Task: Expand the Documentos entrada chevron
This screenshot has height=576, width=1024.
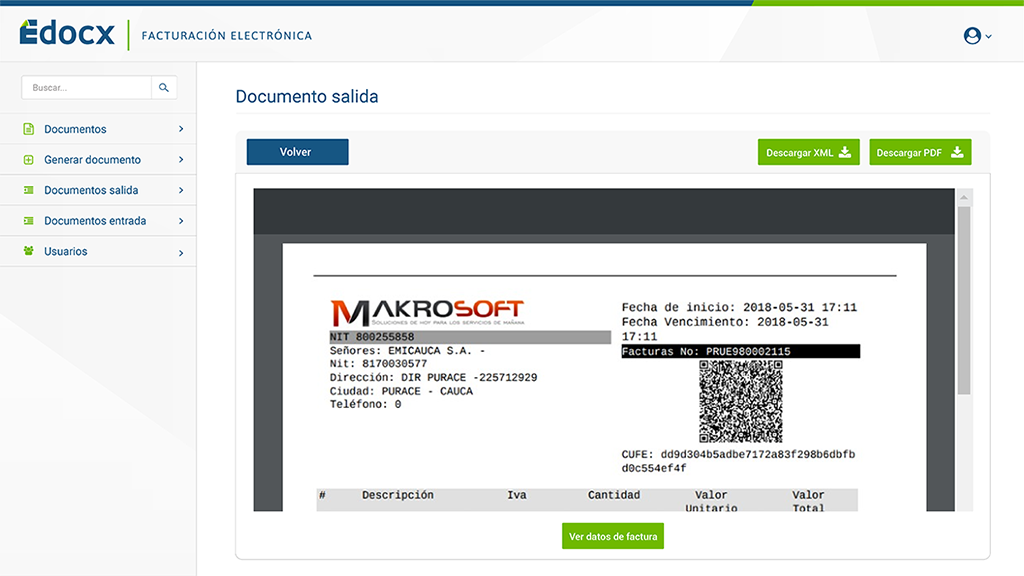Action: click(181, 221)
